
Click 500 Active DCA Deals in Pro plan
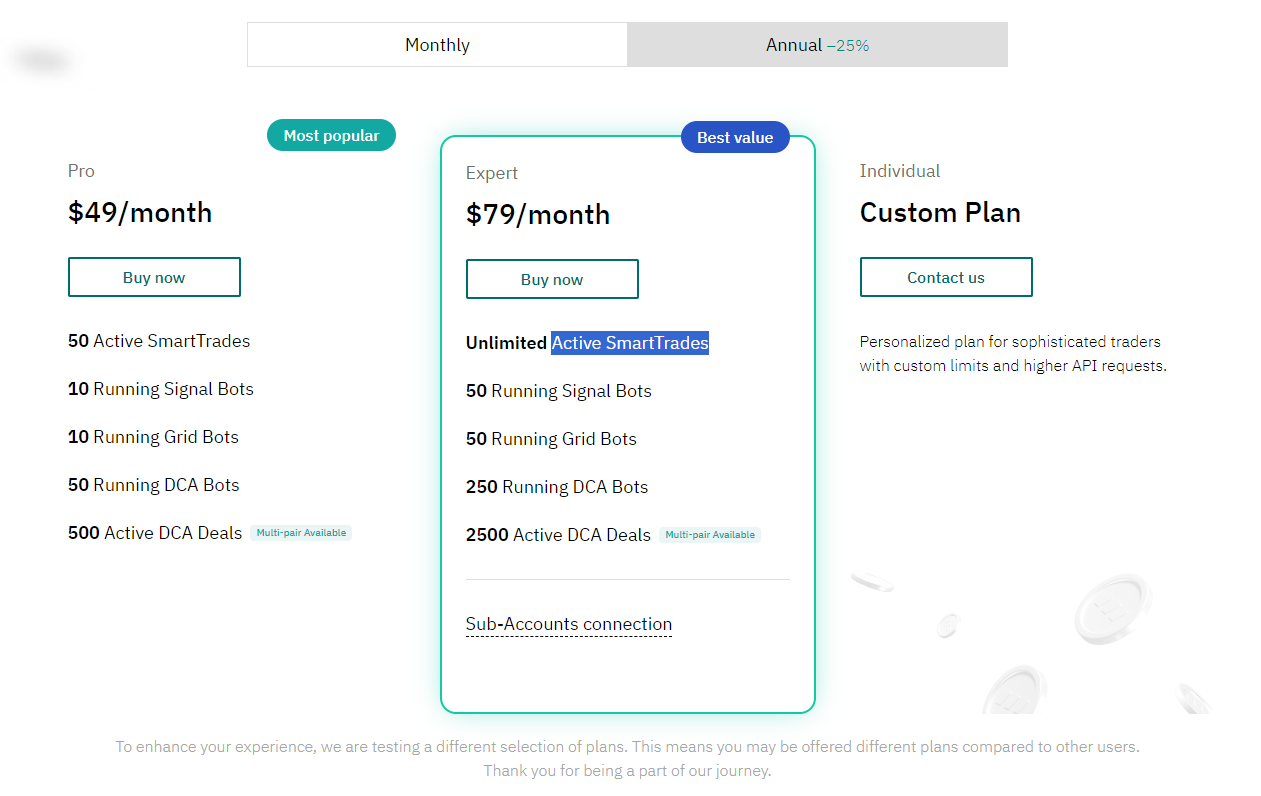click(155, 533)
